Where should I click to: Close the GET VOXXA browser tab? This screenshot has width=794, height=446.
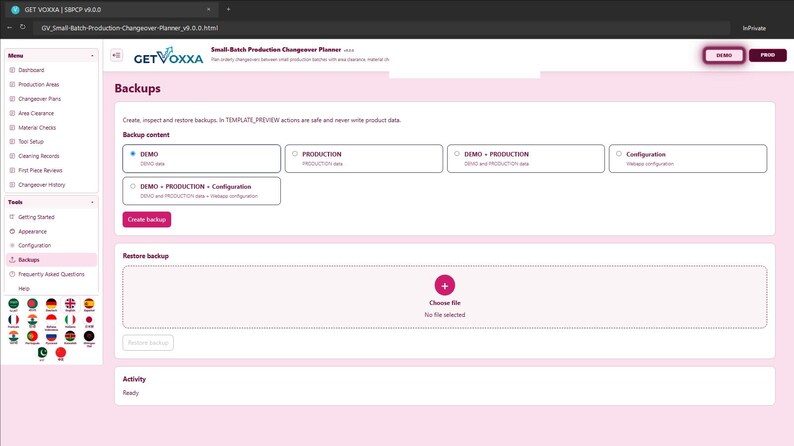click(208, 9)
